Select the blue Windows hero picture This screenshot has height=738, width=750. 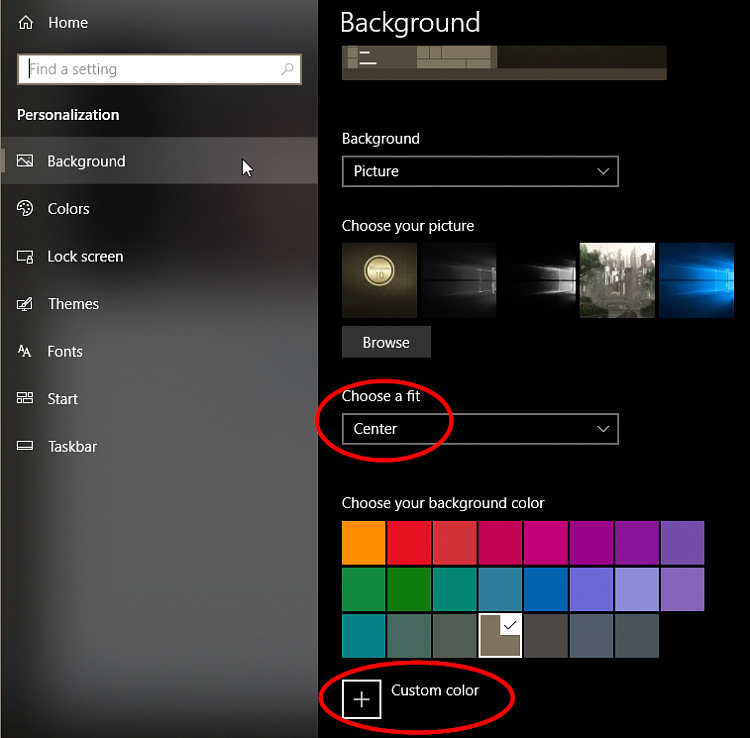[x=696, y=280]
